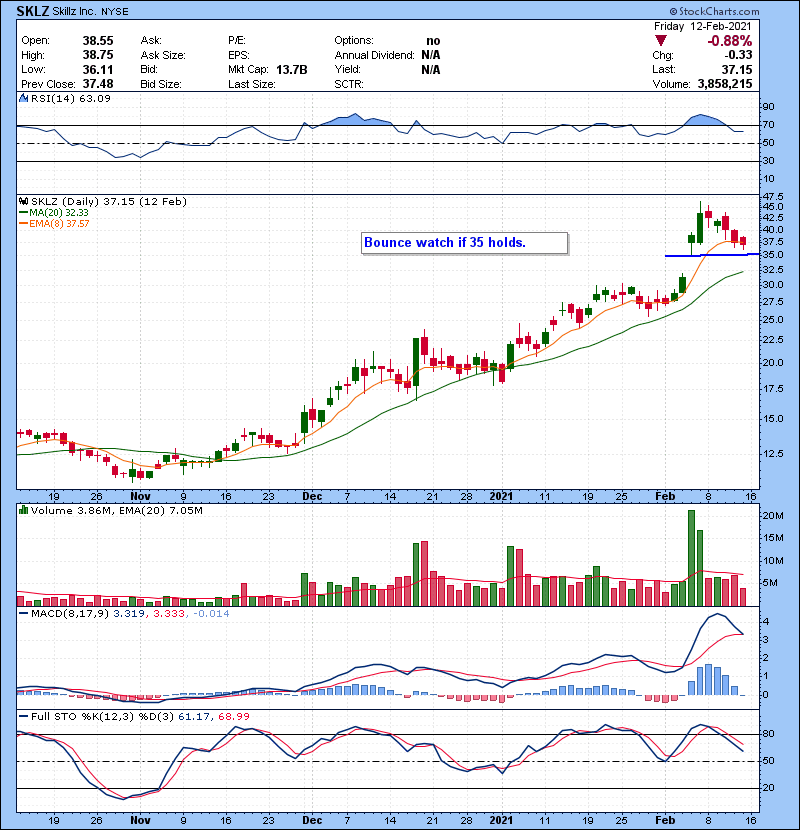Click the candlestick icon beside SKLZ (Daily)
The width and height of the screenshot is (800, 830).
tap(23, 201)
